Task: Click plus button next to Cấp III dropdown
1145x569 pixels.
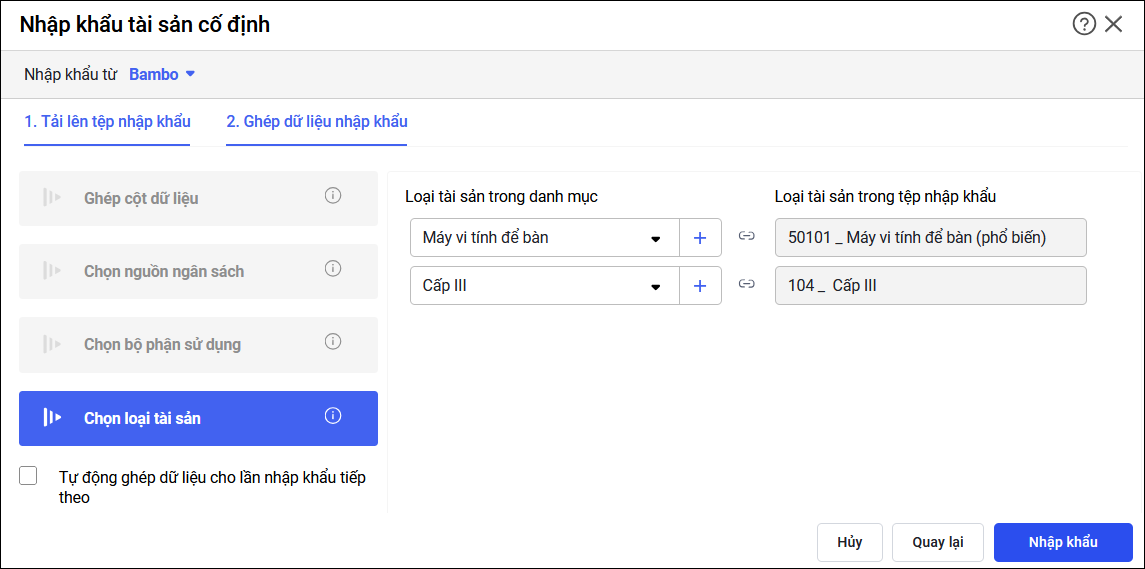Action: (700, 286)
